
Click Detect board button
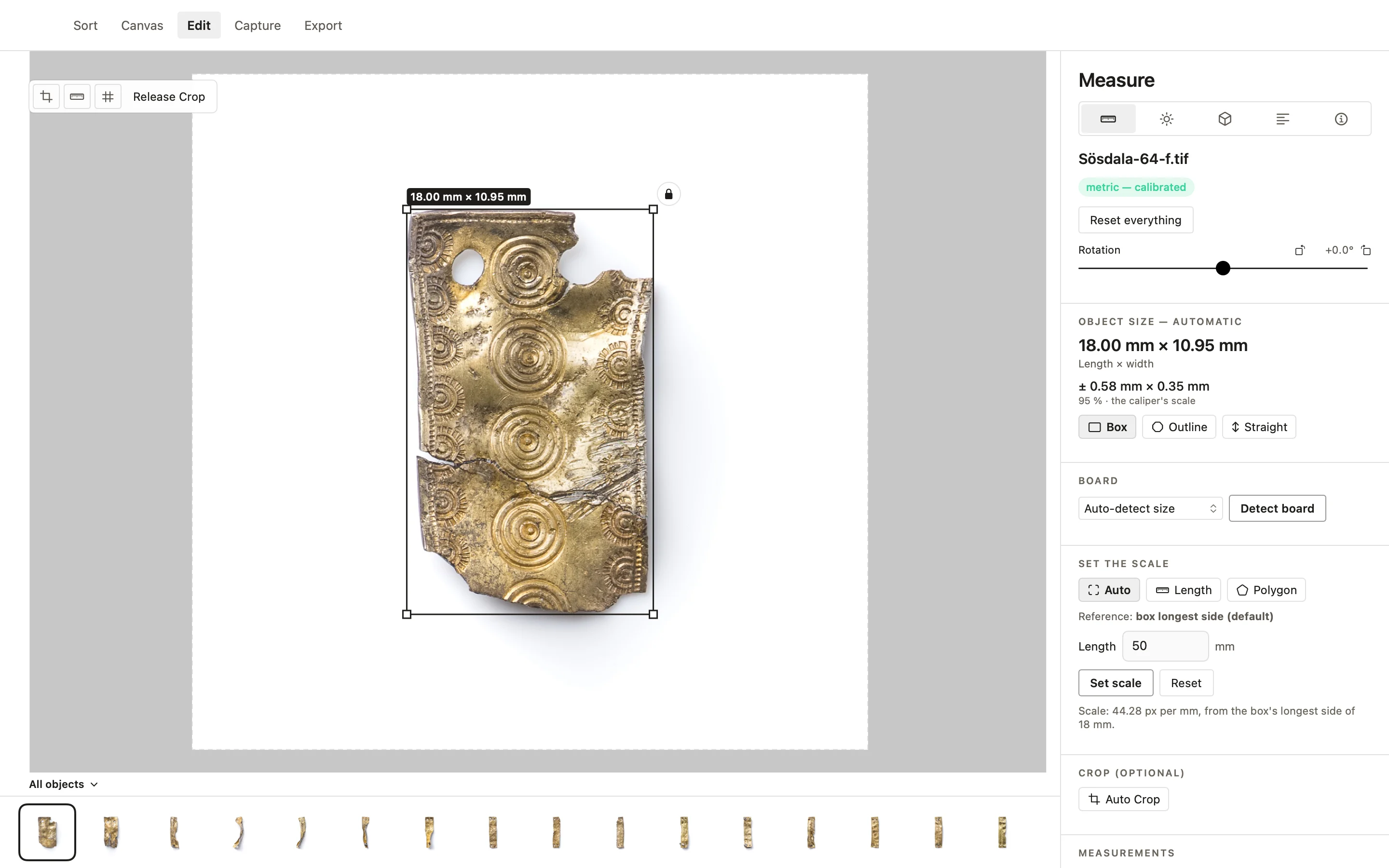pos(1277,508)
